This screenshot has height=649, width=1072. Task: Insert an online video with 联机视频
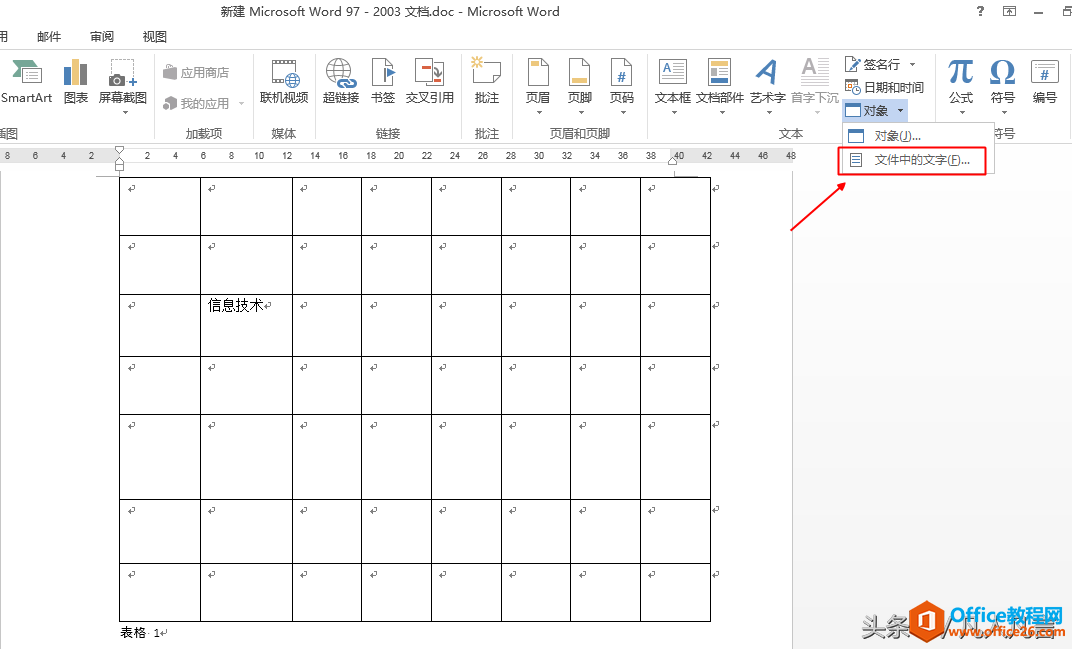(284, 81)
